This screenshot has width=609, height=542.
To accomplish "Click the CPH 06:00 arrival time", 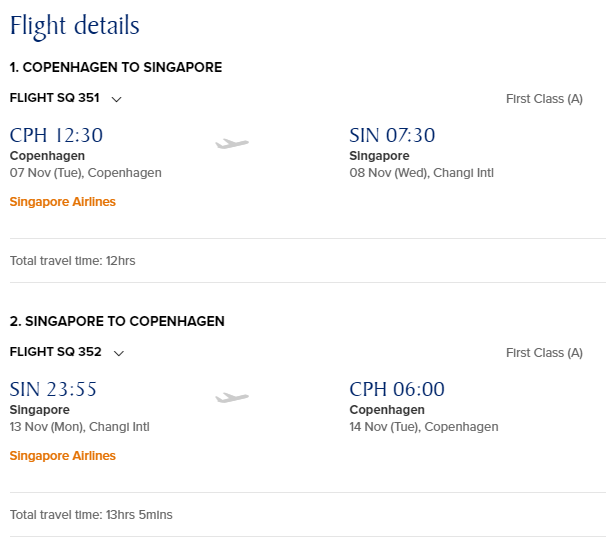I will 397,390.
